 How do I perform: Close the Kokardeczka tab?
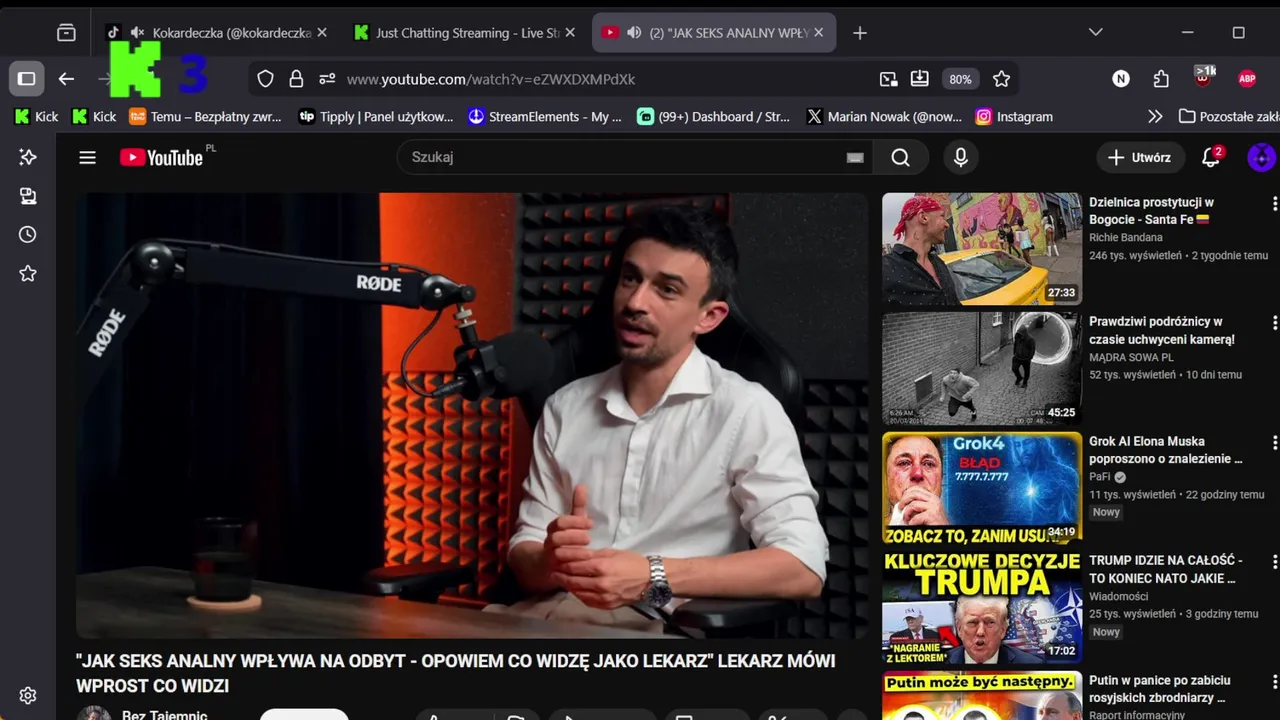(322, 33)
